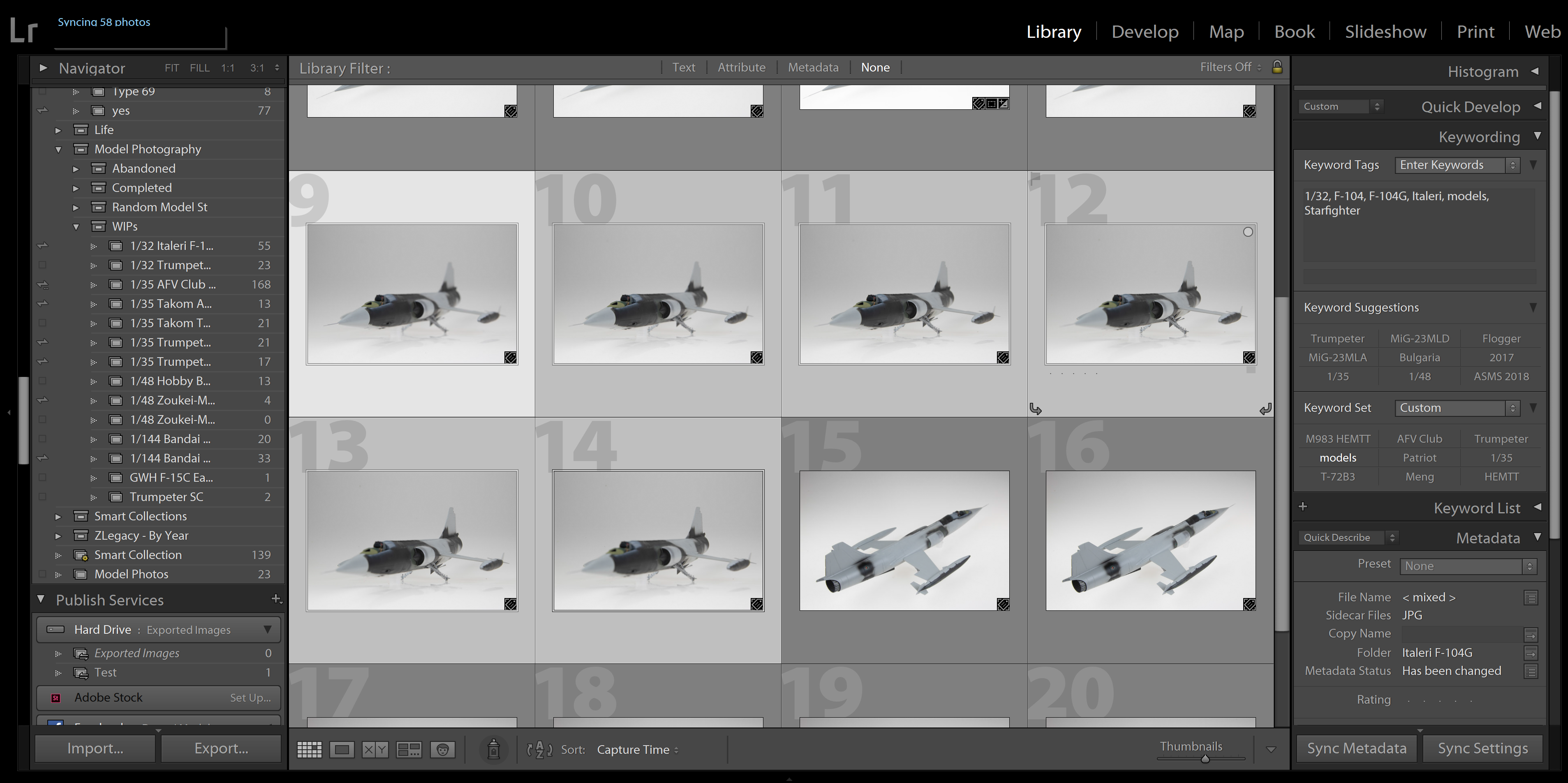1568x783 pixels.
Task: Click the Sync Settings button
Action: coord(1482,748)
